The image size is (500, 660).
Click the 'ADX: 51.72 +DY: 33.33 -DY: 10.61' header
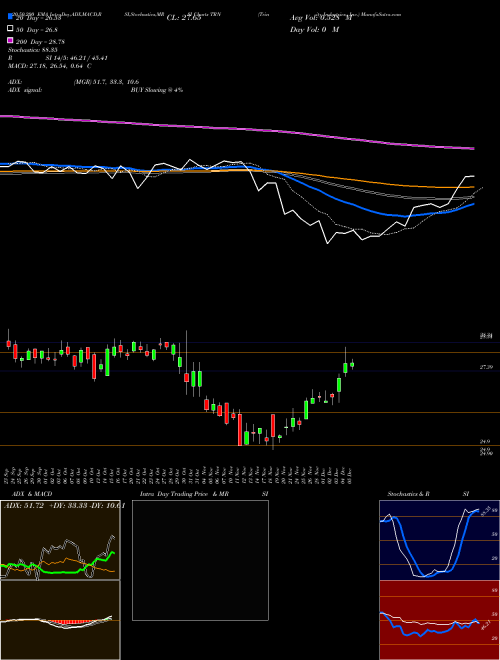pyautogui.click(x=64, y=506)
